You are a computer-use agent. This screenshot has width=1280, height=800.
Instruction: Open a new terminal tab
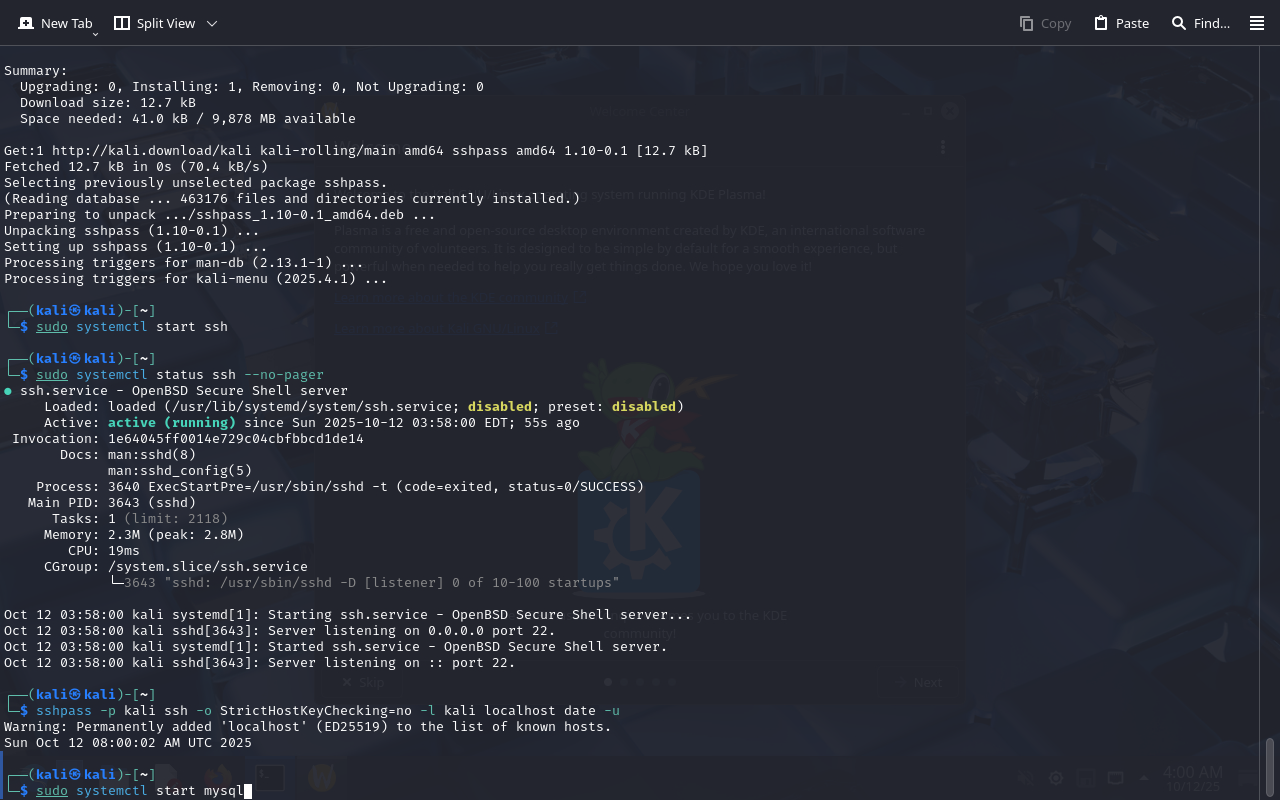(55, 23)
